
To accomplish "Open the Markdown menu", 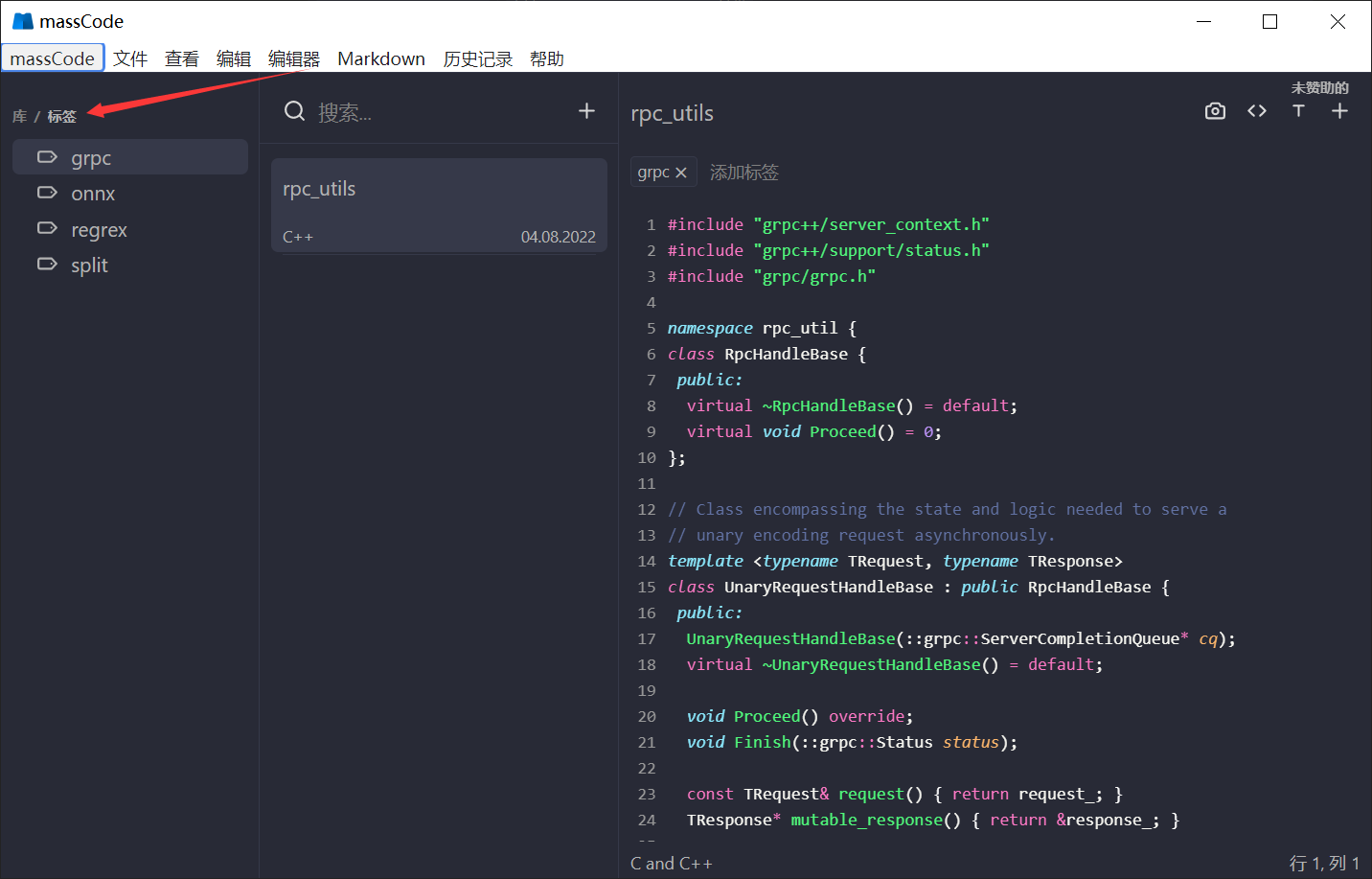I will tap(381, 58).
